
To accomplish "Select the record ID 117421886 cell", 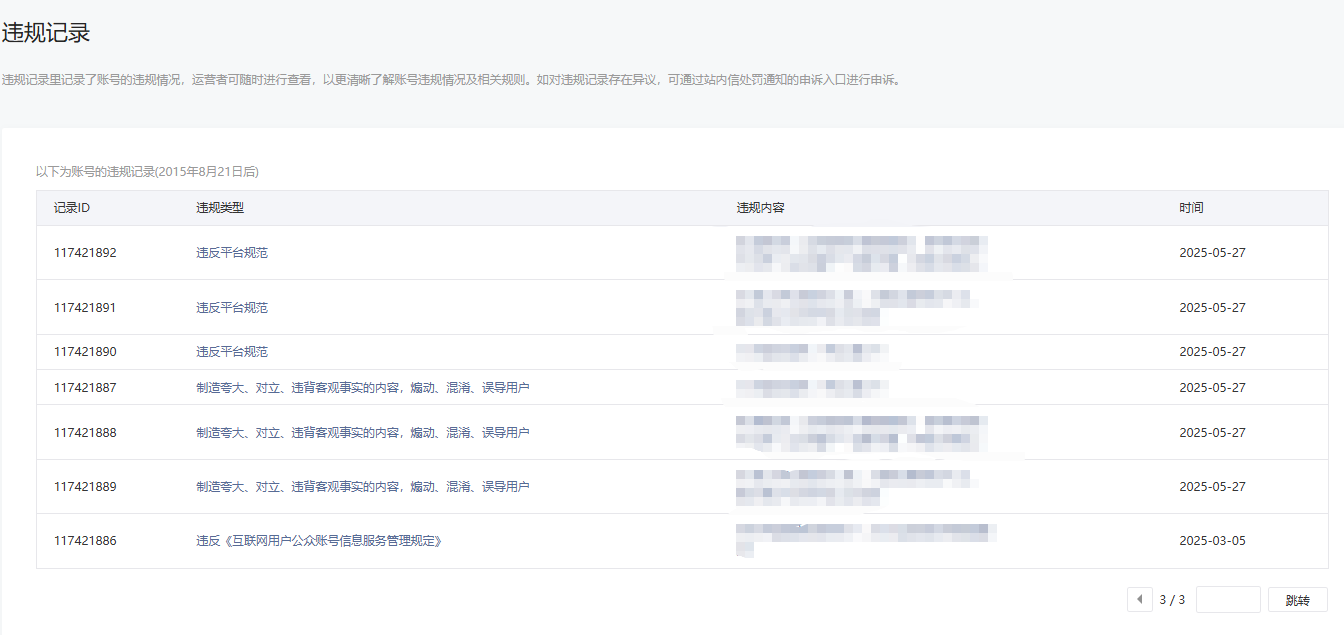I will tap(85, 541).
